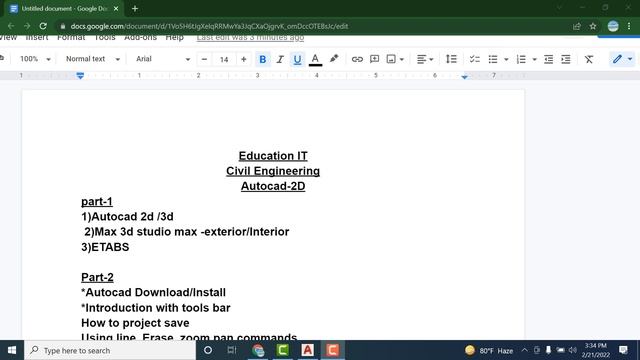Open the Tools menu
Screen dimensions: 640x360
click(x=104, y=38)
